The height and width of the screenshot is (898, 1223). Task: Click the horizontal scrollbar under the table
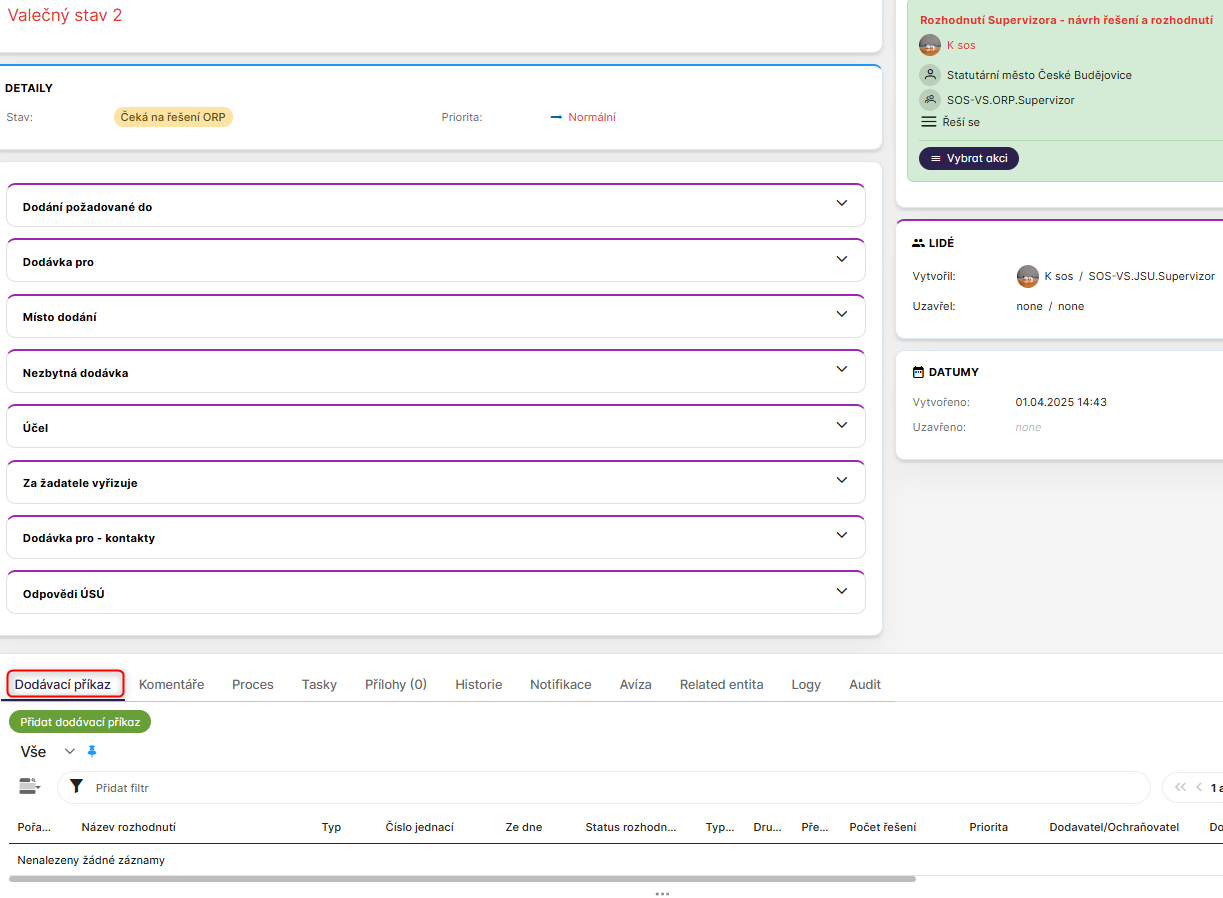[462, 879]
